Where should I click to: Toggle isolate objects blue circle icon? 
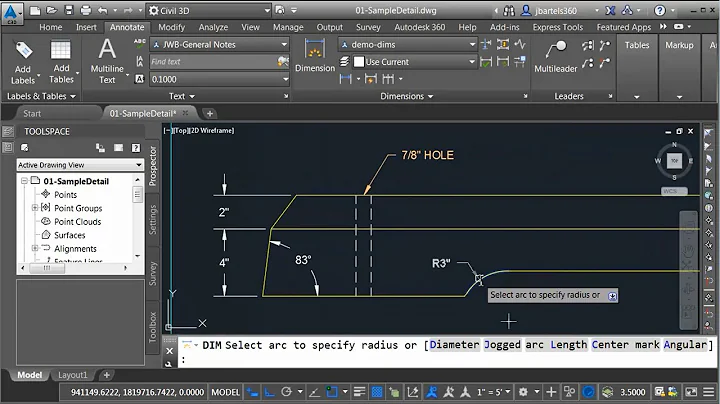click(589, 392)
